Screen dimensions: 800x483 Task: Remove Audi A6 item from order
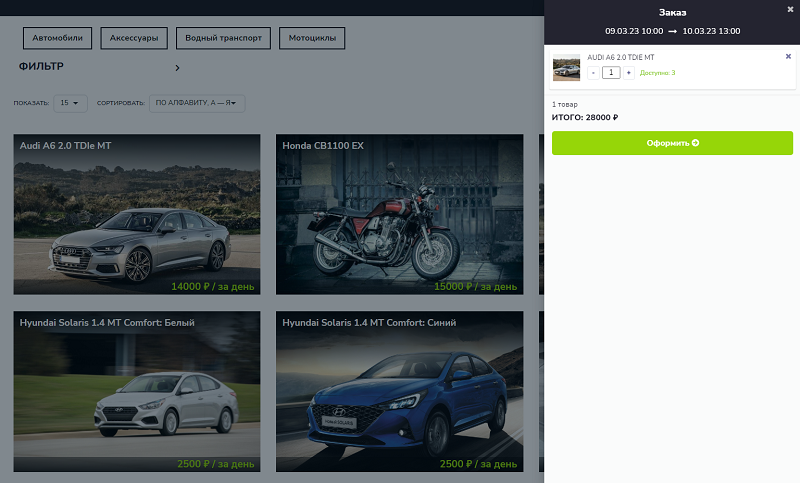point(788,57)
